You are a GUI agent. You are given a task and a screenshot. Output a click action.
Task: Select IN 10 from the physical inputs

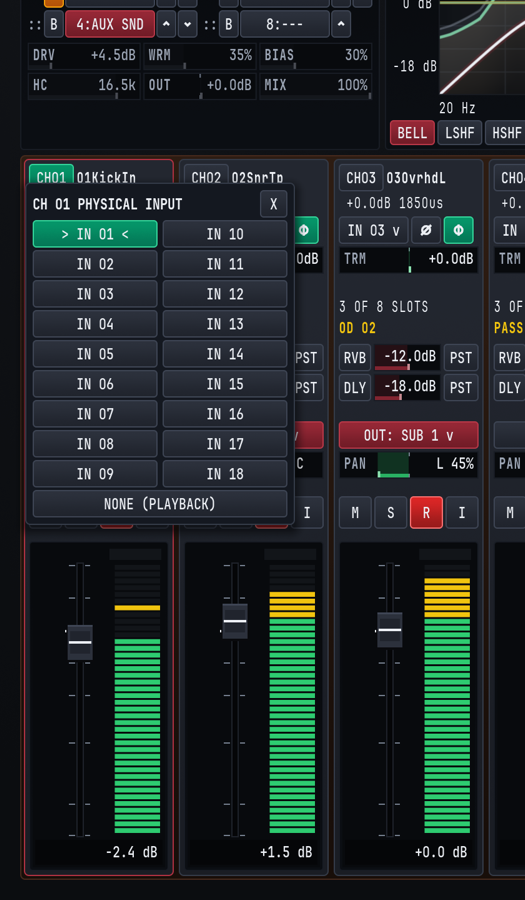pyautogui.click(x=225, y=234)
